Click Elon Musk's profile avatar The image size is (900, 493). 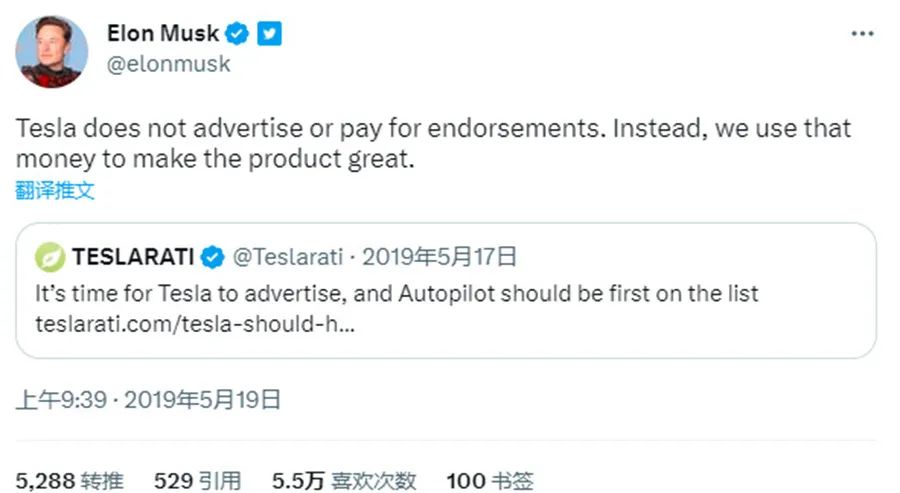point(49,52)
